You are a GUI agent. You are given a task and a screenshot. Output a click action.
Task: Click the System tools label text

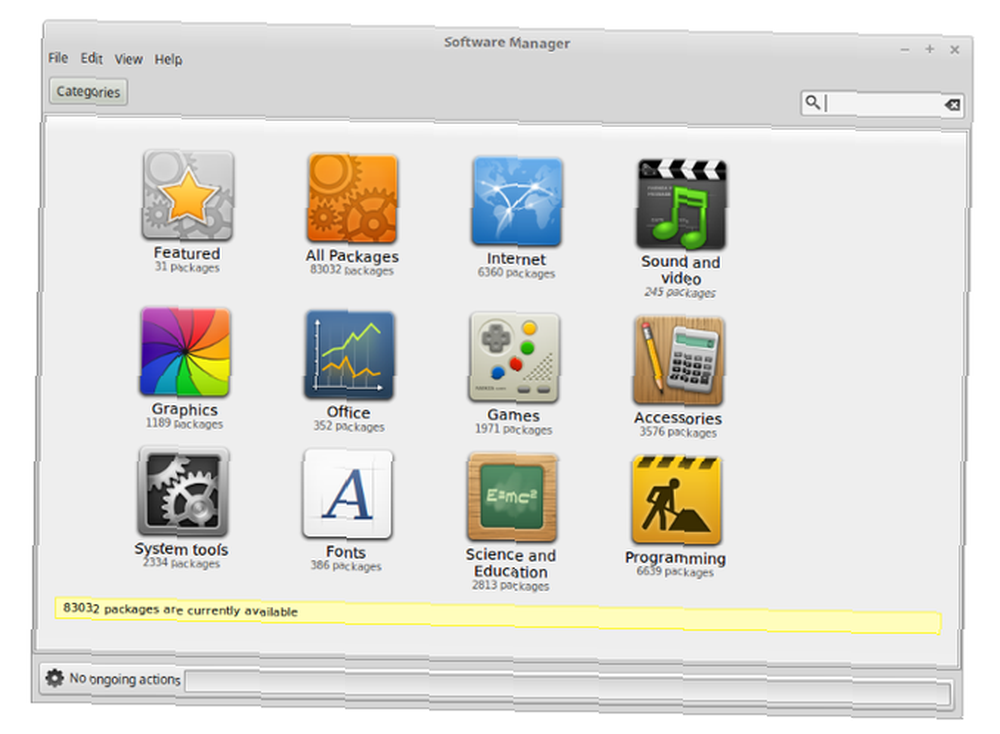pos(181,549)
